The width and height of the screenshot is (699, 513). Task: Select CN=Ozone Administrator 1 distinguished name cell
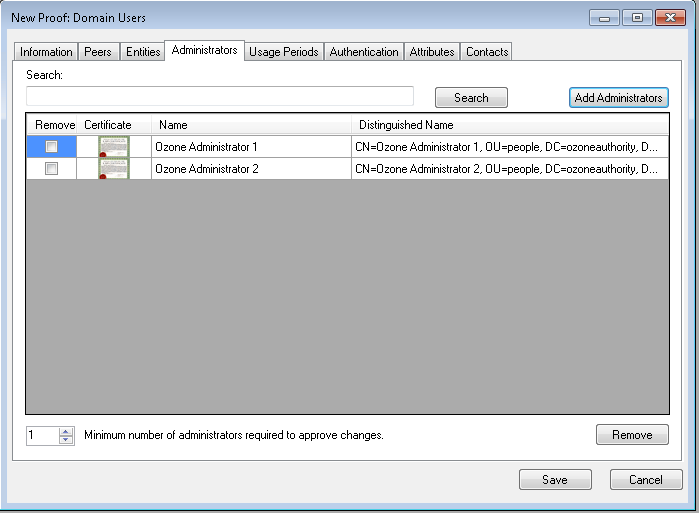click(x=510, y=147)
